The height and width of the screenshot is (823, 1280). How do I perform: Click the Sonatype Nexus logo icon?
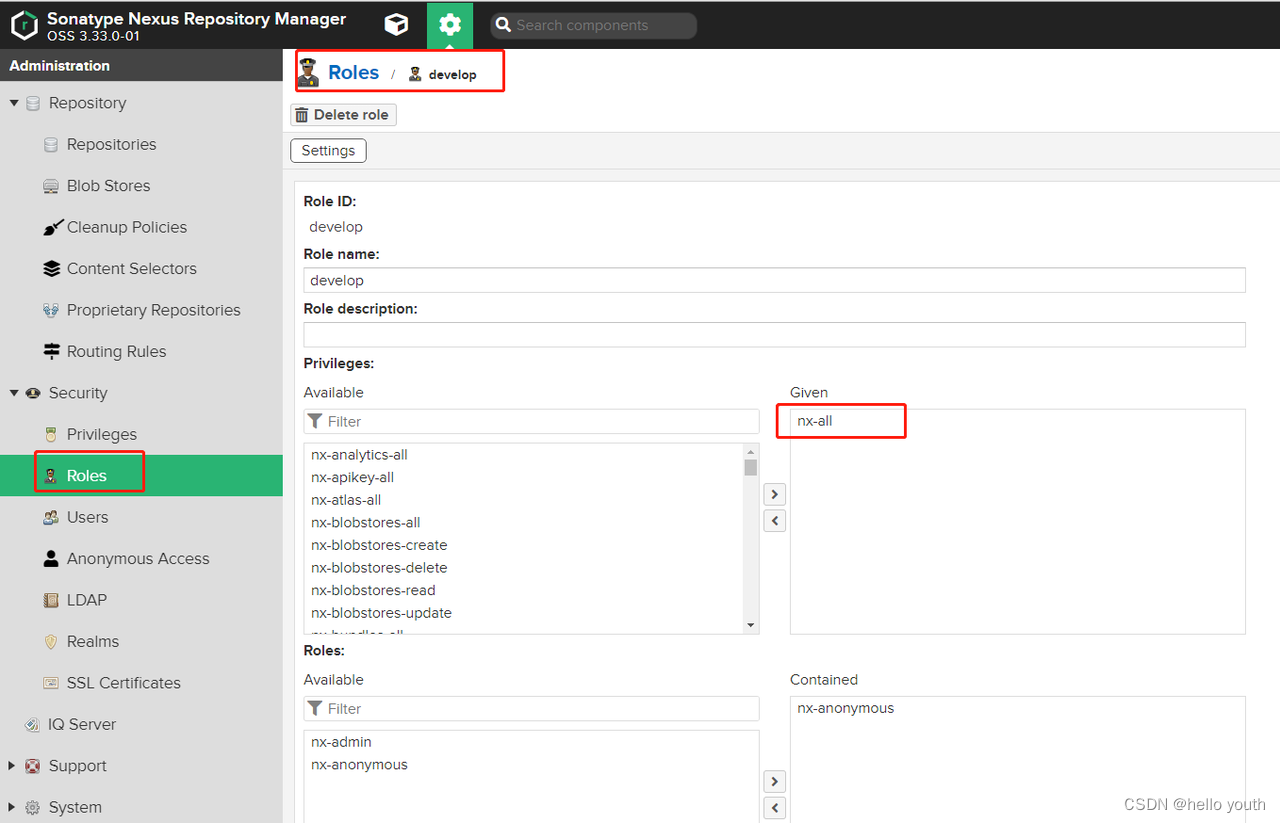24,25
